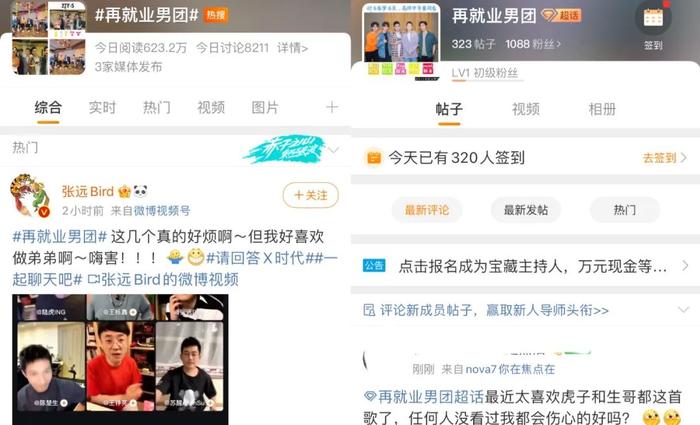Screen dimensions: 700x425
Task: Open the 点击报名成为宝藏主持人 announcement arrow
Action: coord(685,266)
